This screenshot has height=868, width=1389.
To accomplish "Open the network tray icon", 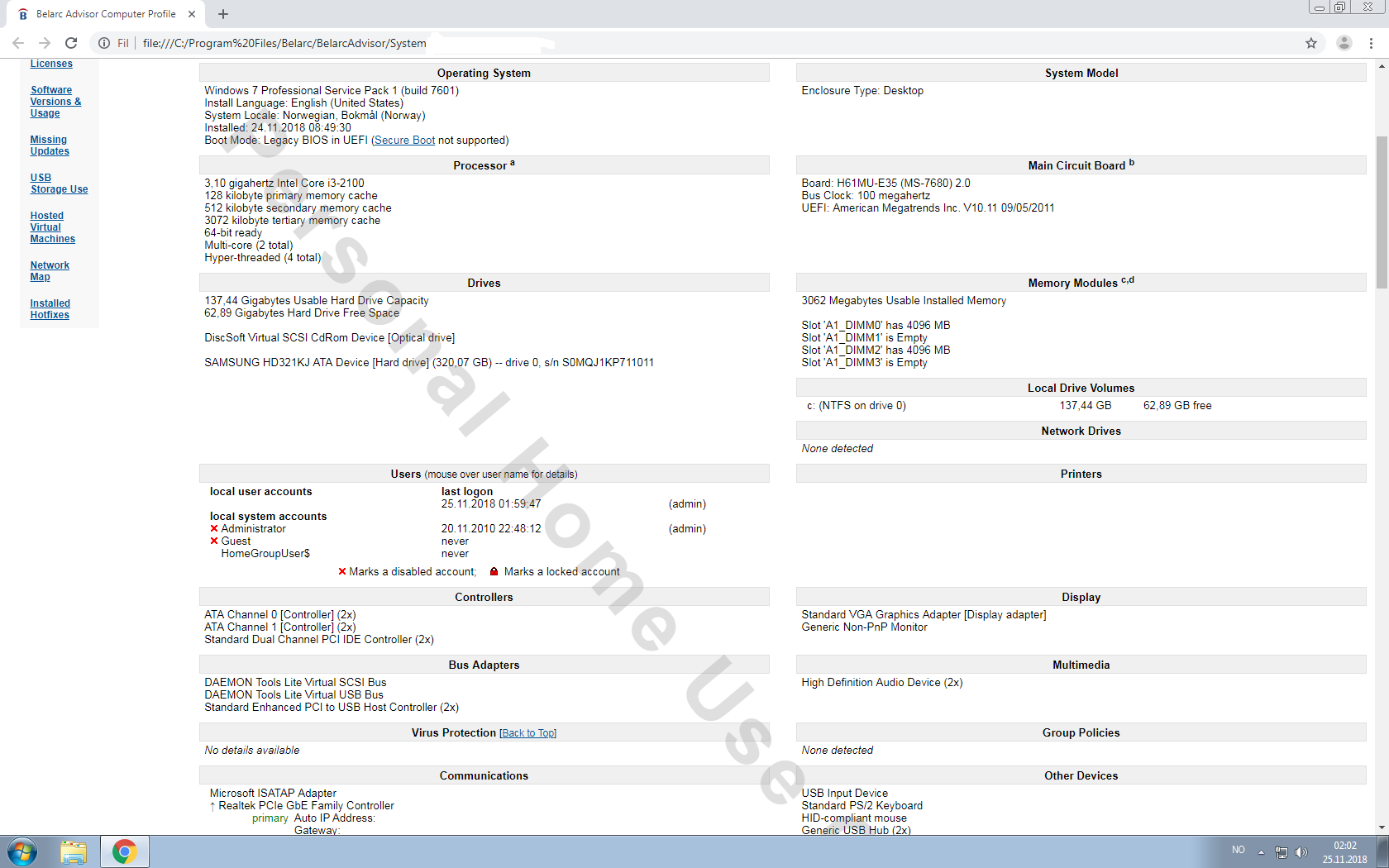I will [x=1282, y=852].
